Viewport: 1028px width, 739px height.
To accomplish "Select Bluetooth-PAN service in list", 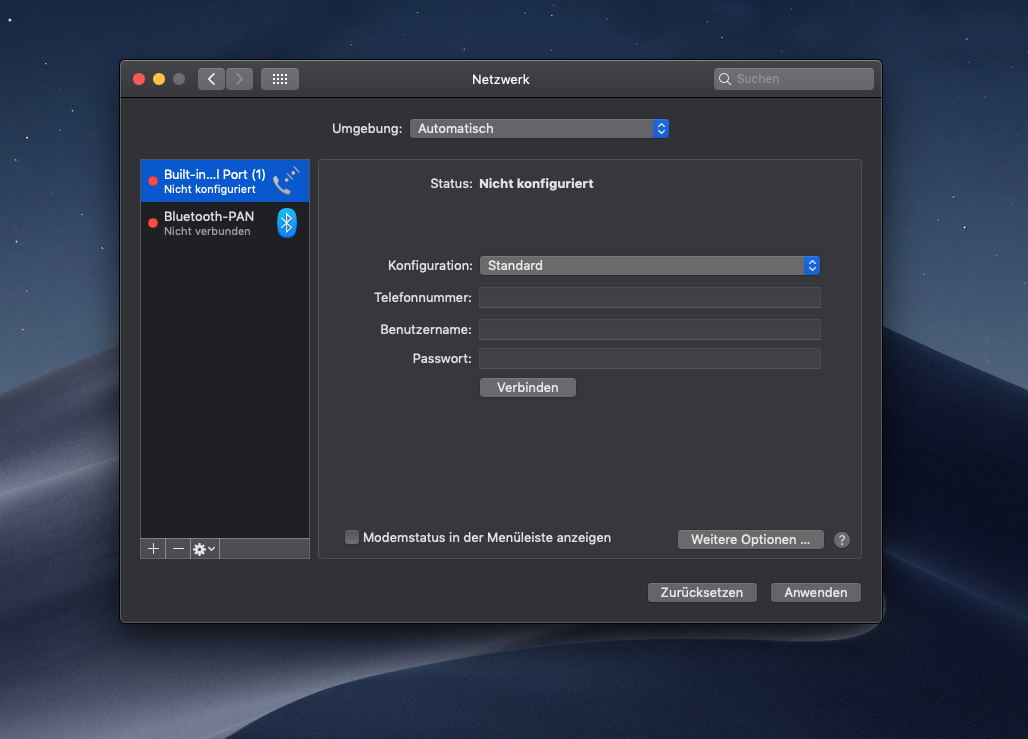I will [x=209, y=223].
